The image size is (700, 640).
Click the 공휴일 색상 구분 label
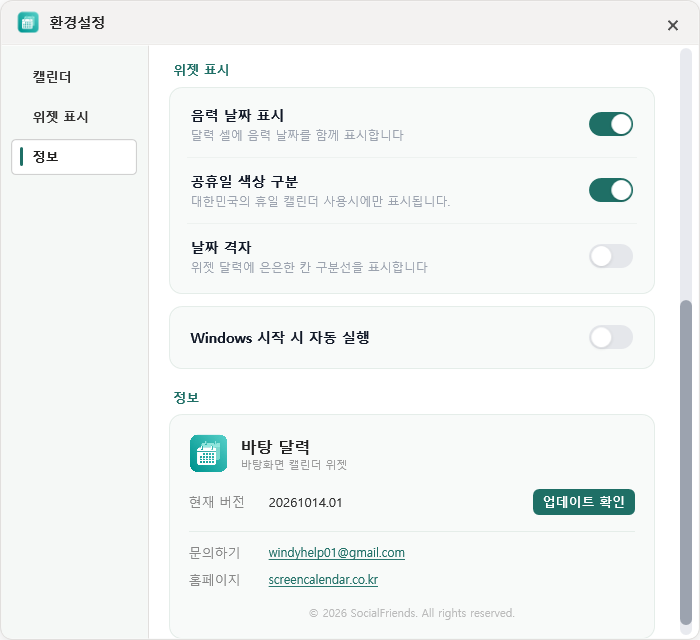pos(244,181)
